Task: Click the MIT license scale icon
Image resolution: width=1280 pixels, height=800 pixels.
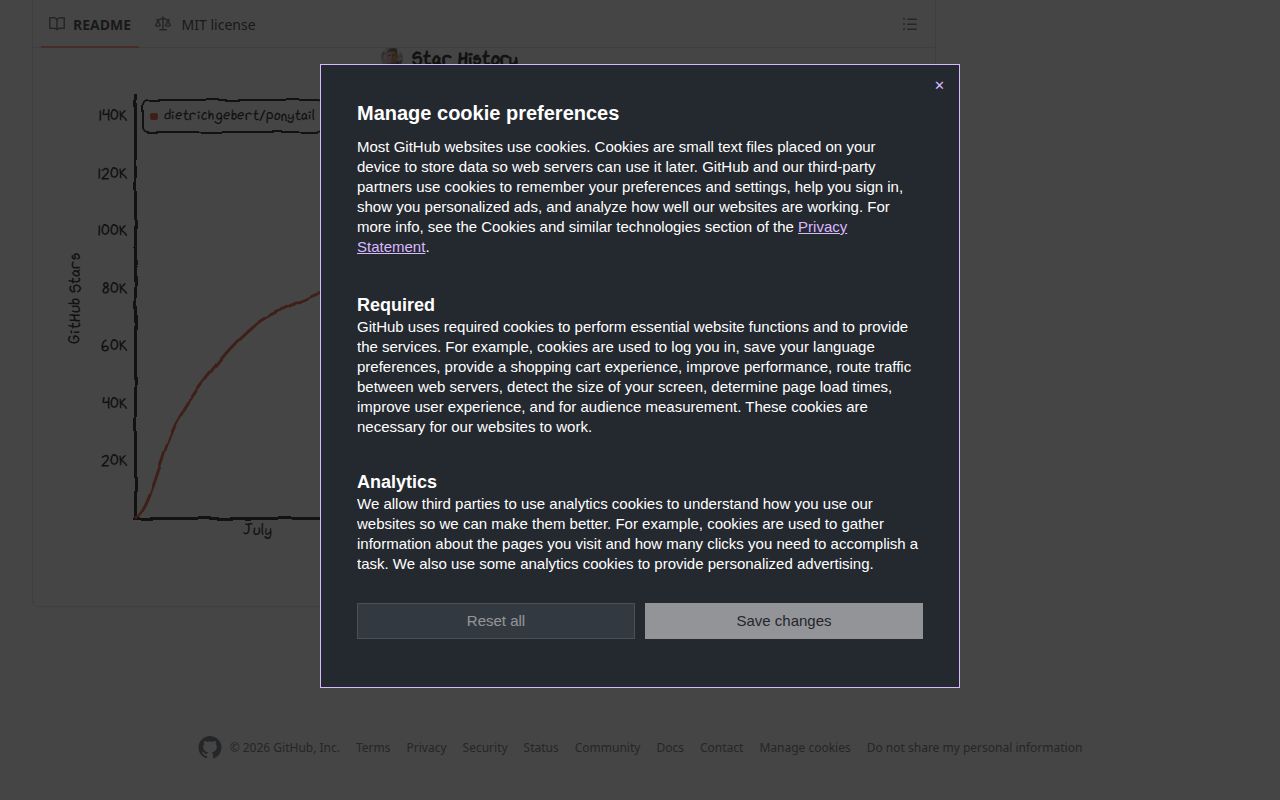Action: [x=163, y=24]
